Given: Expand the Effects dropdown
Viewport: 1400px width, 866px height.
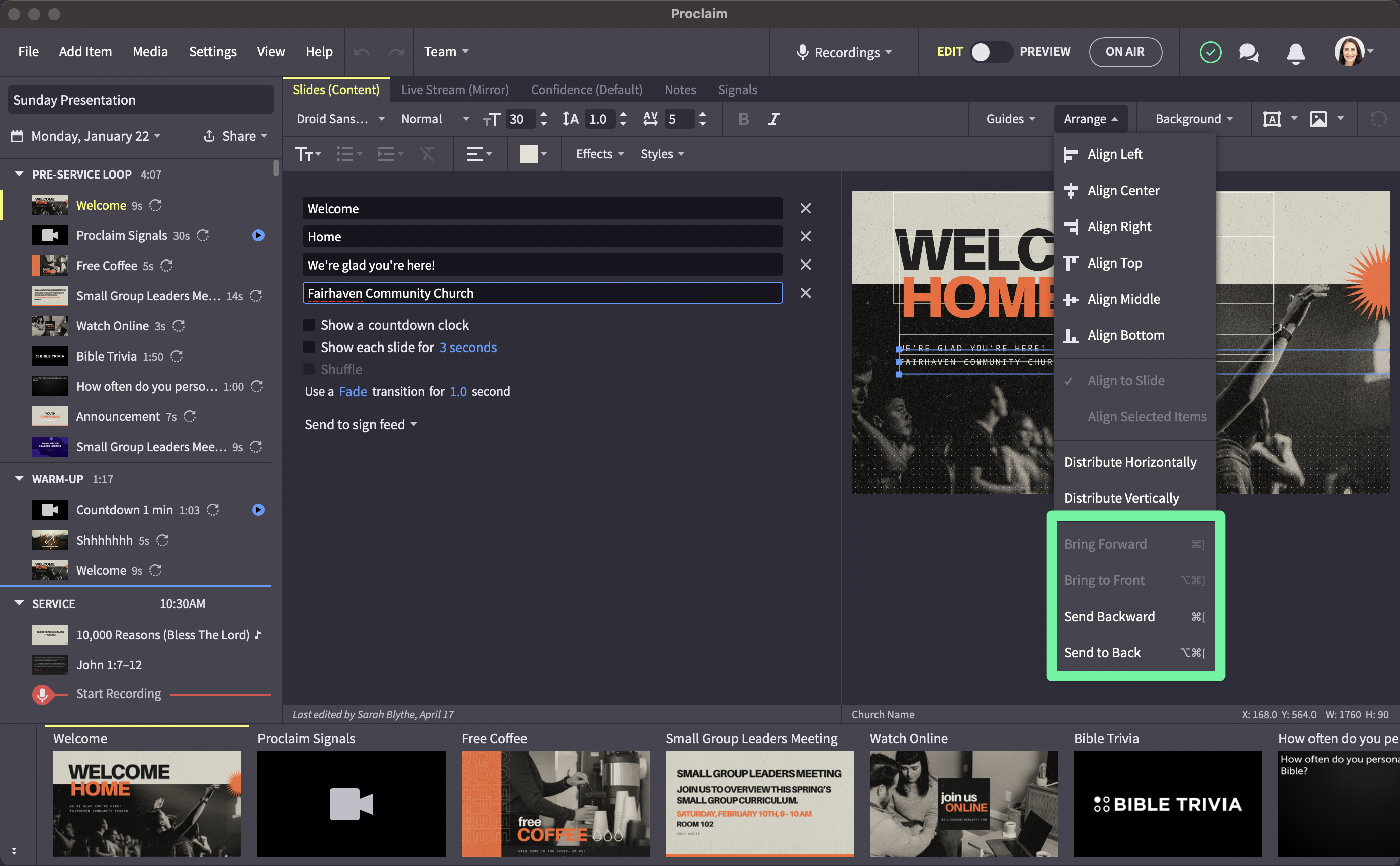Looking at the screenshot, I should tap(599, 154).
